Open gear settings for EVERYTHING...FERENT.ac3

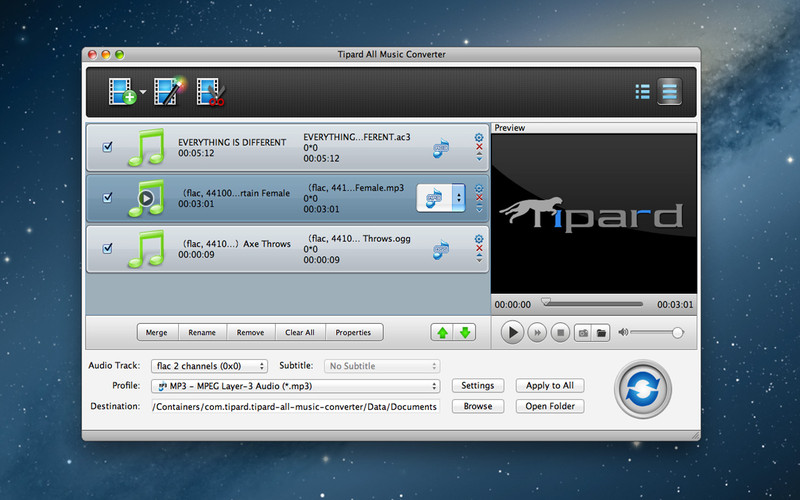(479, 137)
